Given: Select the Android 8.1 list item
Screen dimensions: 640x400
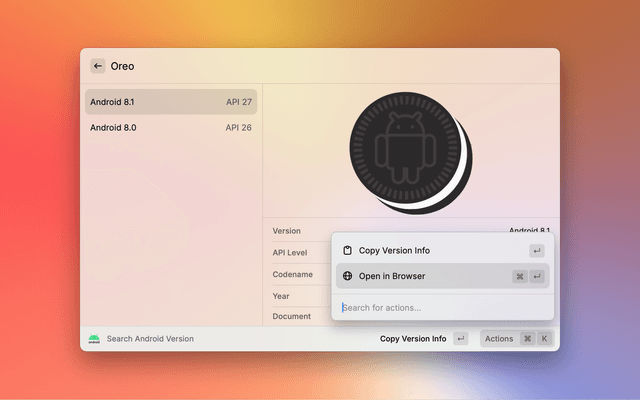Looking at the screenshot, I should pyautogui.click(x=170, y=101).
